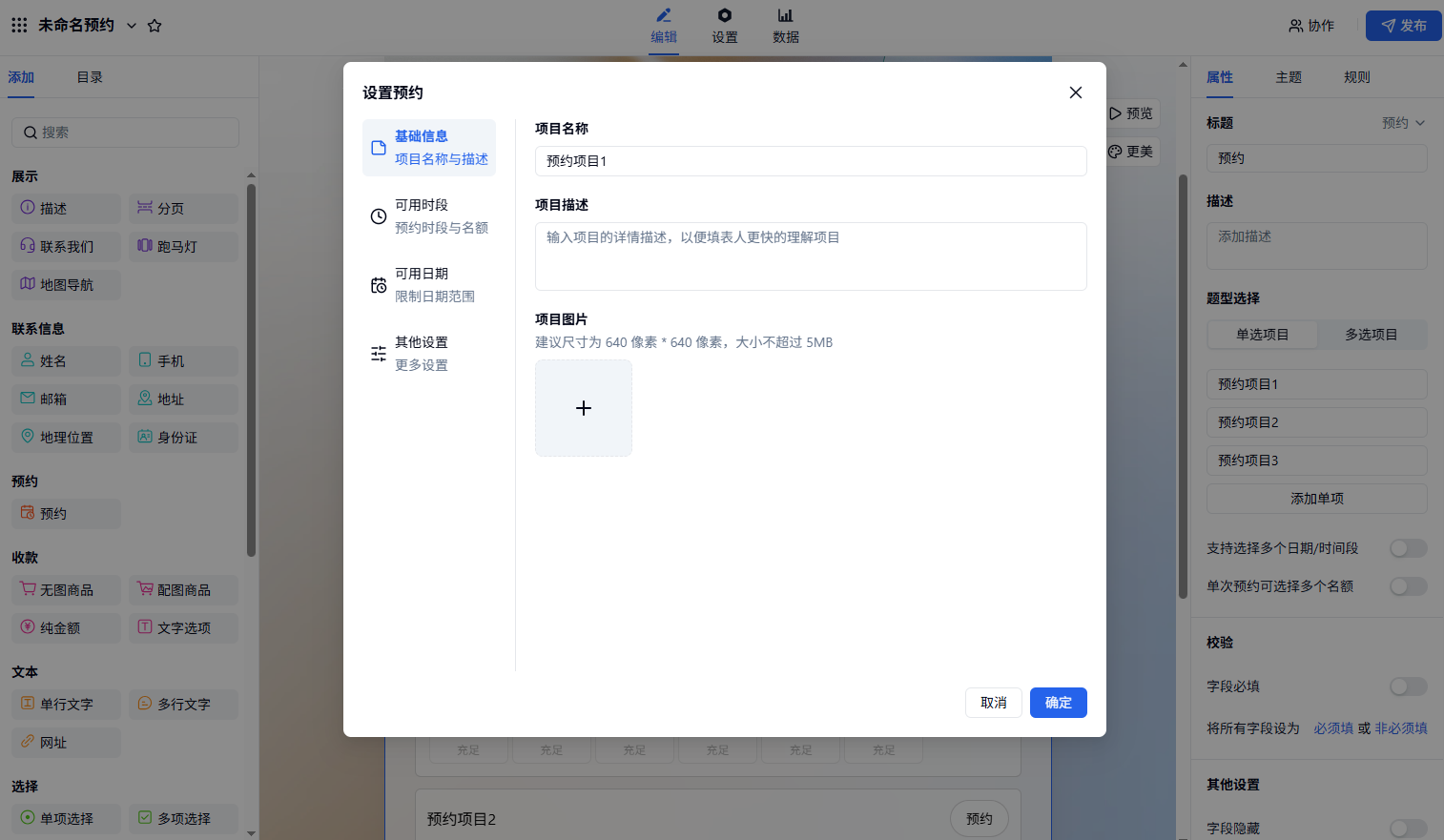This screenshot has height=840, width=1444.
Task: Click the 项目描述 text area
Action: tap(811, 256)
